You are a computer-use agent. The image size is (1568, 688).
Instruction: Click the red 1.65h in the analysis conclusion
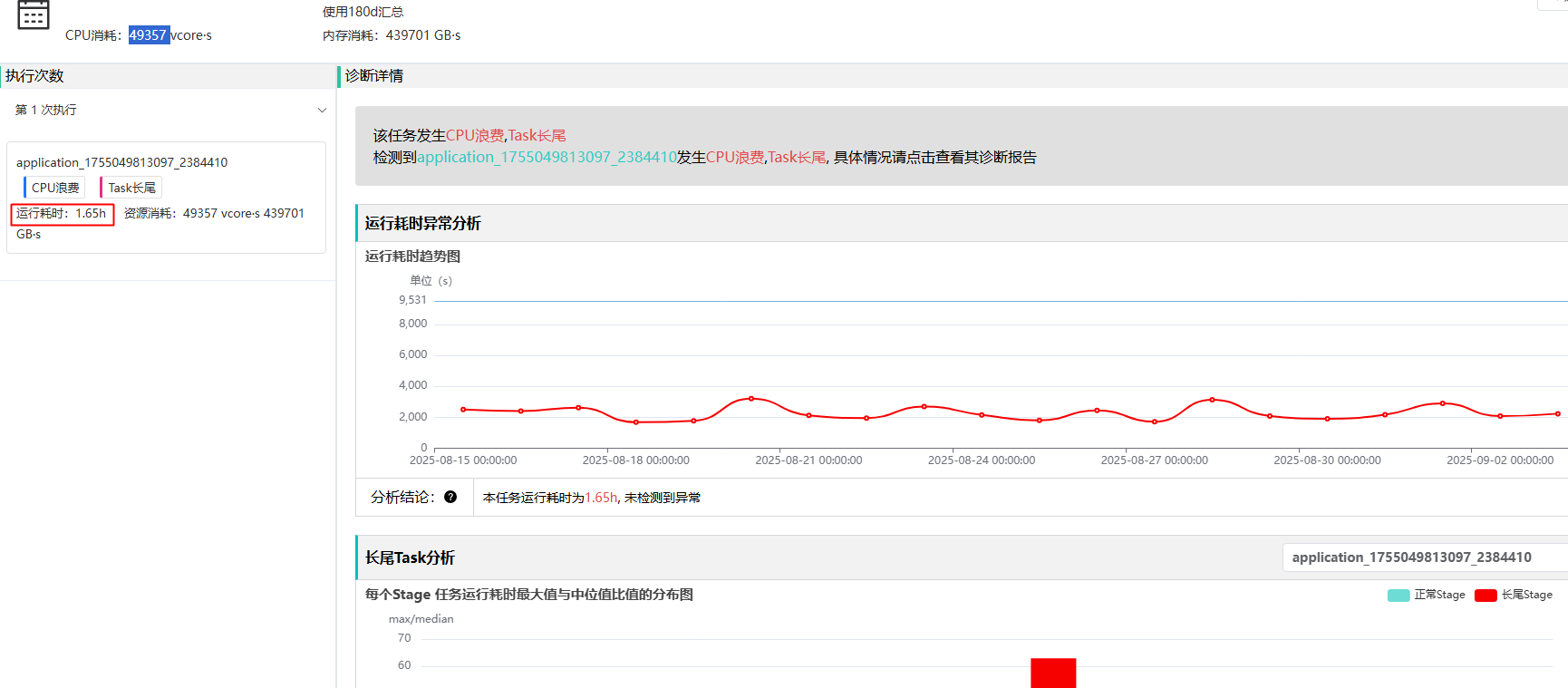pyautogui.click(x=600, y=498)
